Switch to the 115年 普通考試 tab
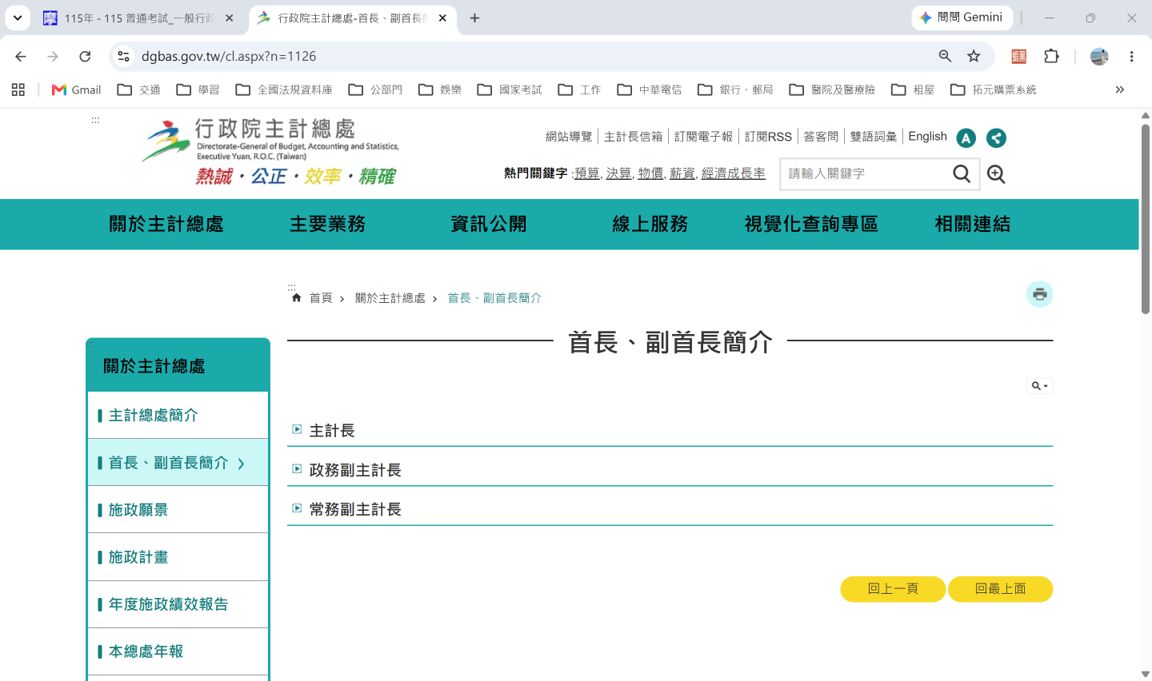 click(138, 18)
